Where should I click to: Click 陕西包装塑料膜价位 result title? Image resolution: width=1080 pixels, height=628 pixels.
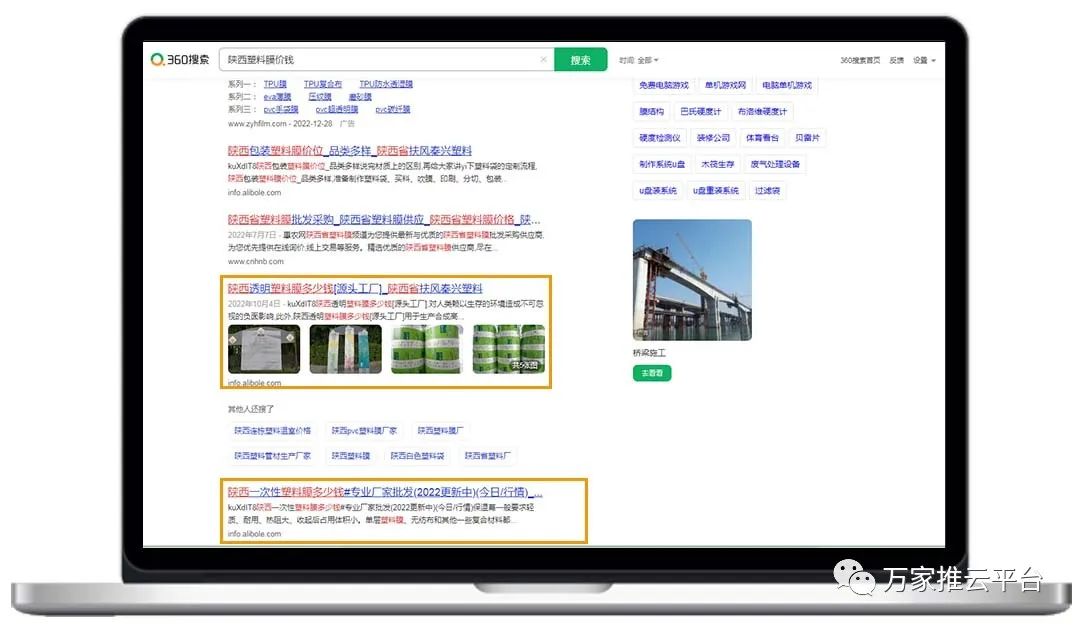(x=350, y=150)
